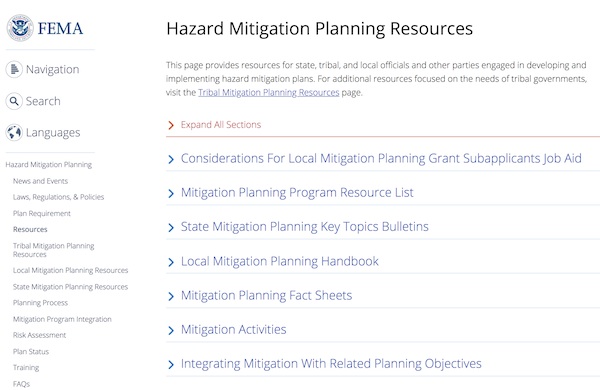Open Laws, Regulations, & Policies sidebar link
Image resolution: width=600 pixels, height=390 pixels.
58,197
